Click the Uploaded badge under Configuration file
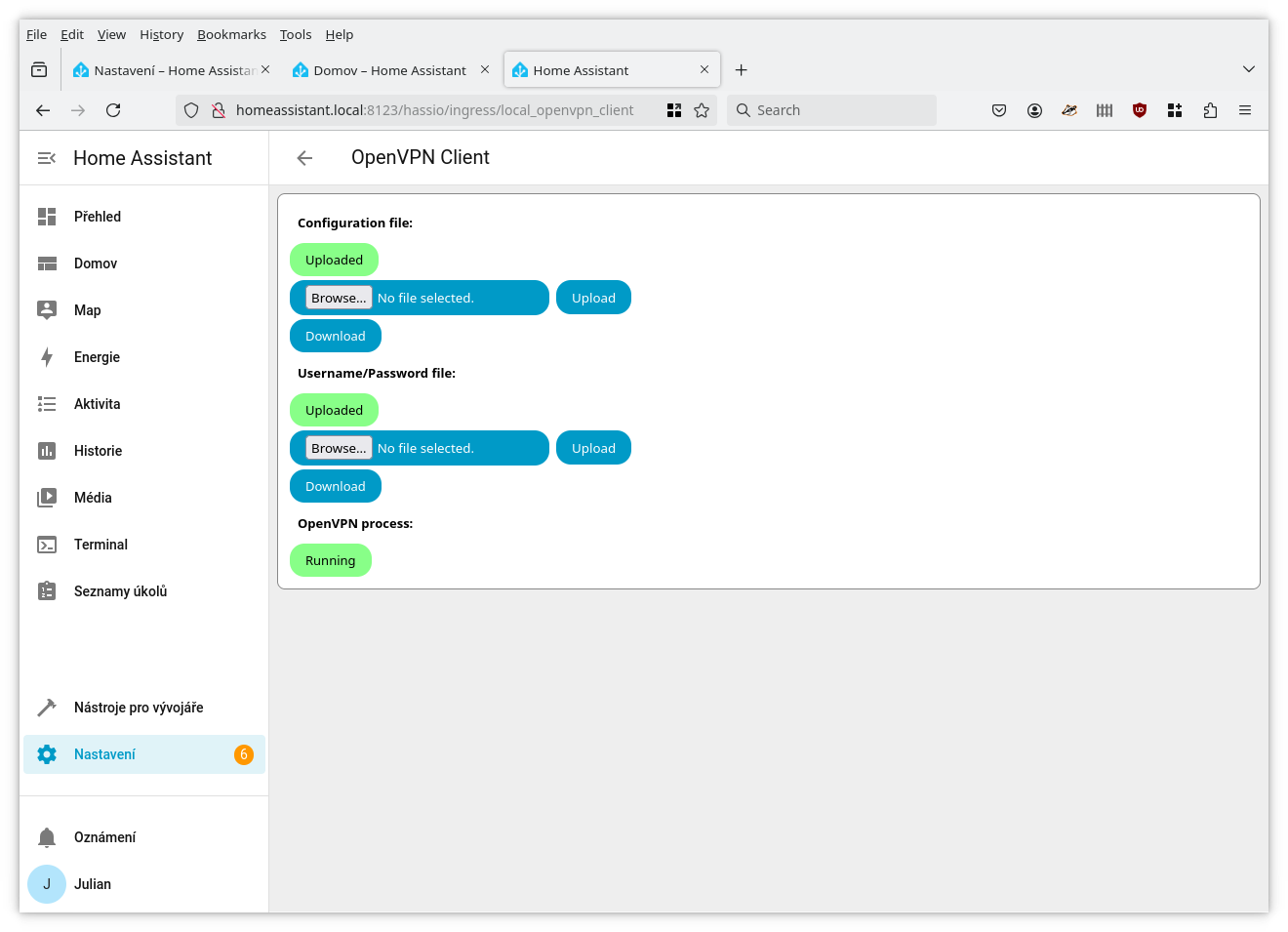This screenshot has height=932, width=1288. [x=334, y=260]
